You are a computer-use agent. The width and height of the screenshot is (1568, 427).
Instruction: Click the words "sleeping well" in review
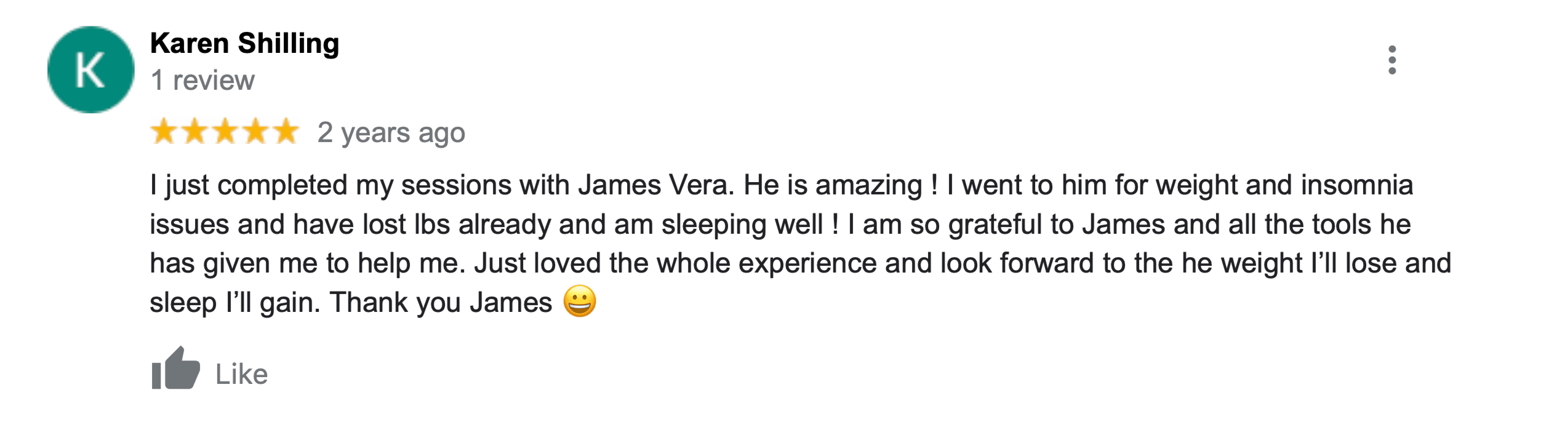[x=742, y=225]
